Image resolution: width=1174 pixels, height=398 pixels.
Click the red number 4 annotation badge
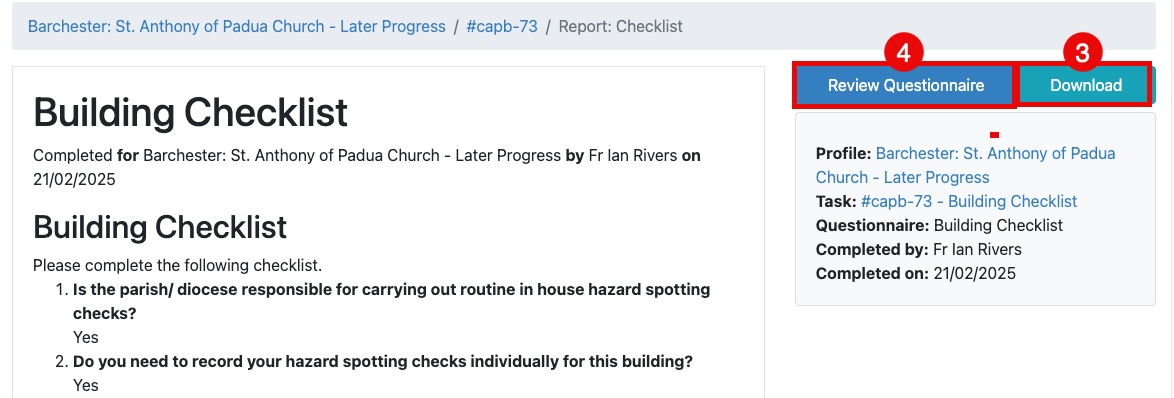point(904,52)
